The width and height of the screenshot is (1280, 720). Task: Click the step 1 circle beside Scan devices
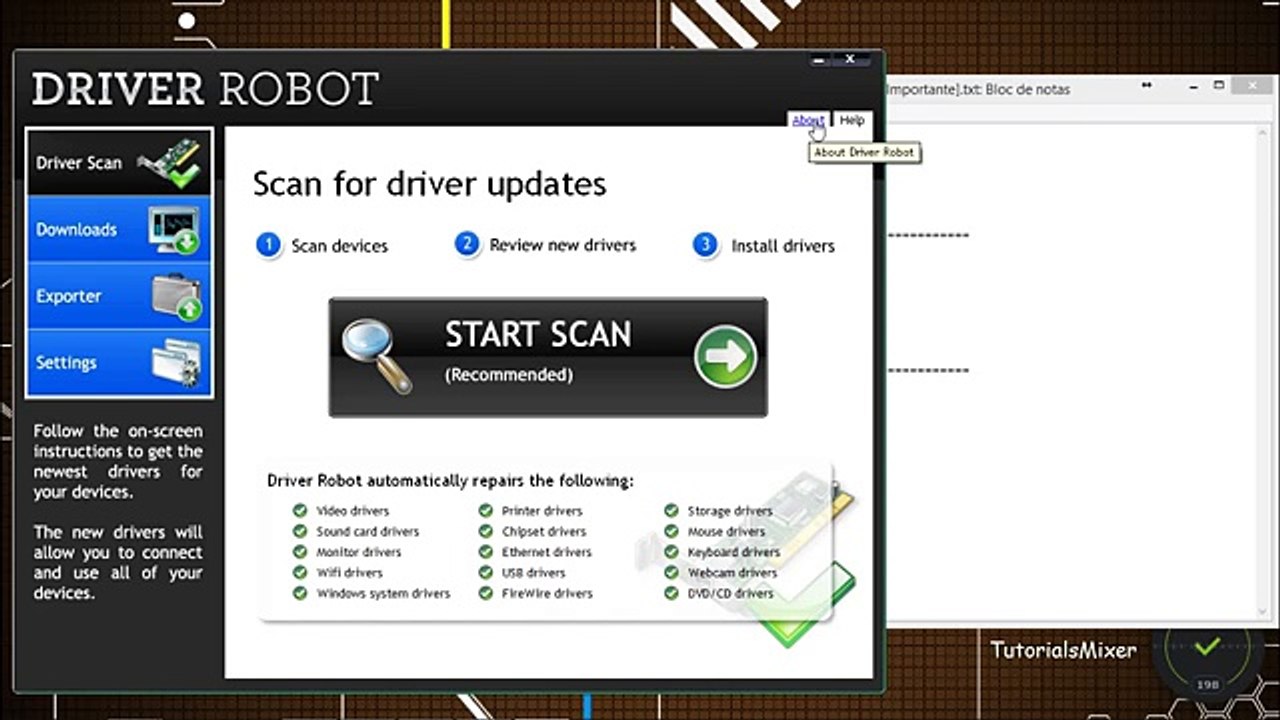coord(268,245)
